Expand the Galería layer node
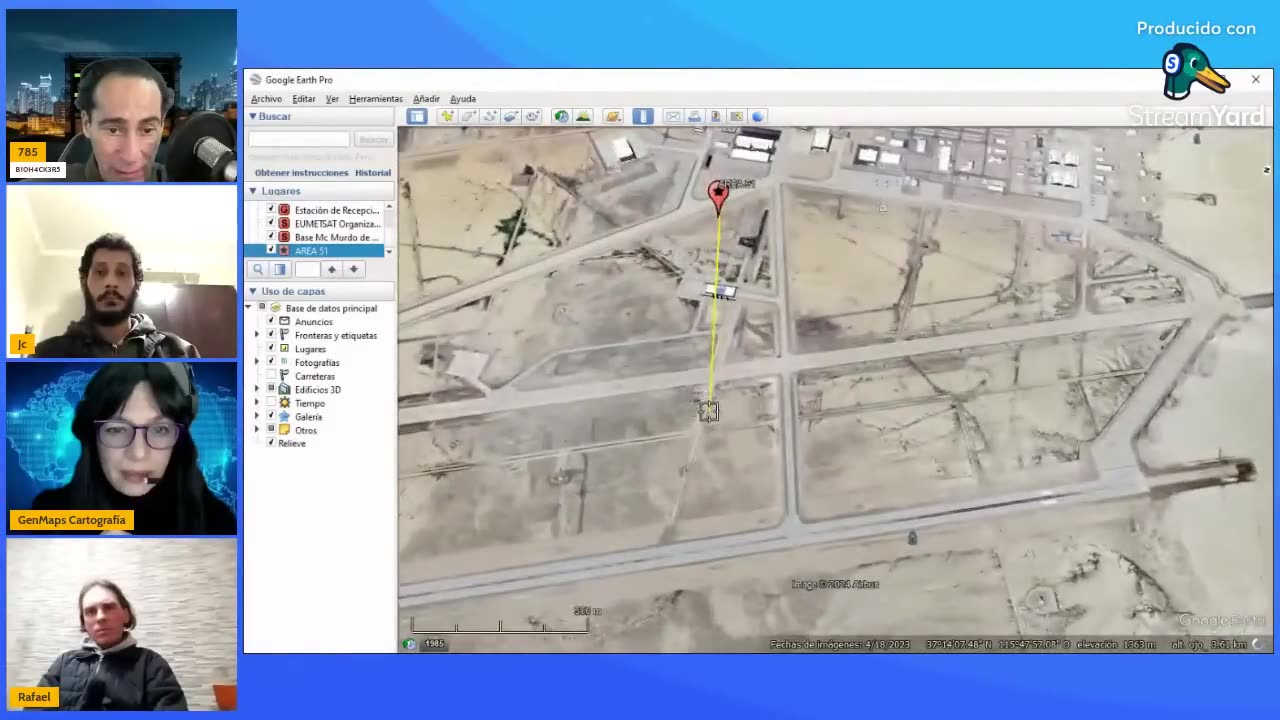 pos(257,416)
